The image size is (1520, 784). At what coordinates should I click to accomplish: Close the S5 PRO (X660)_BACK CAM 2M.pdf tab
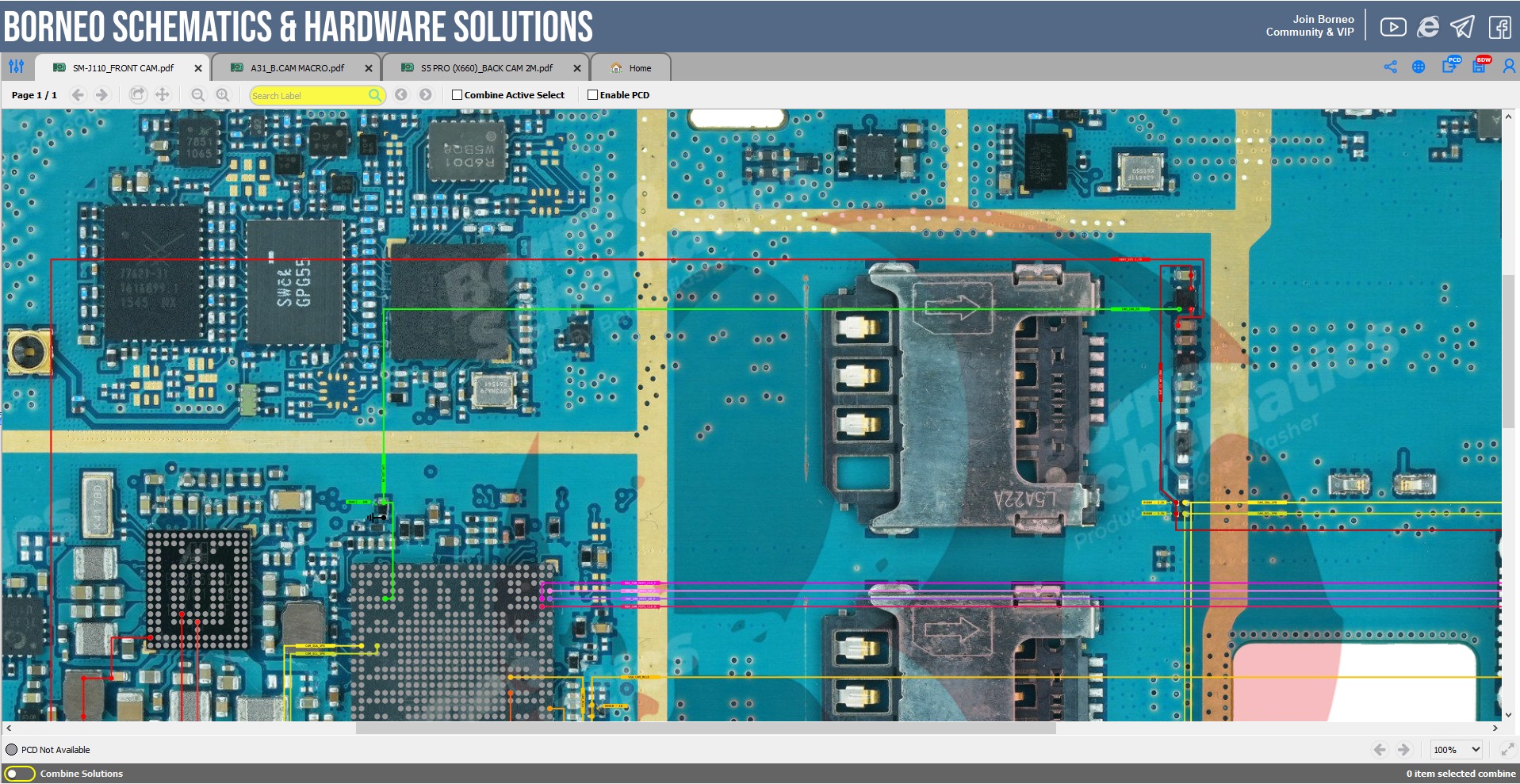pyautogui.click(x=577, y=68)
